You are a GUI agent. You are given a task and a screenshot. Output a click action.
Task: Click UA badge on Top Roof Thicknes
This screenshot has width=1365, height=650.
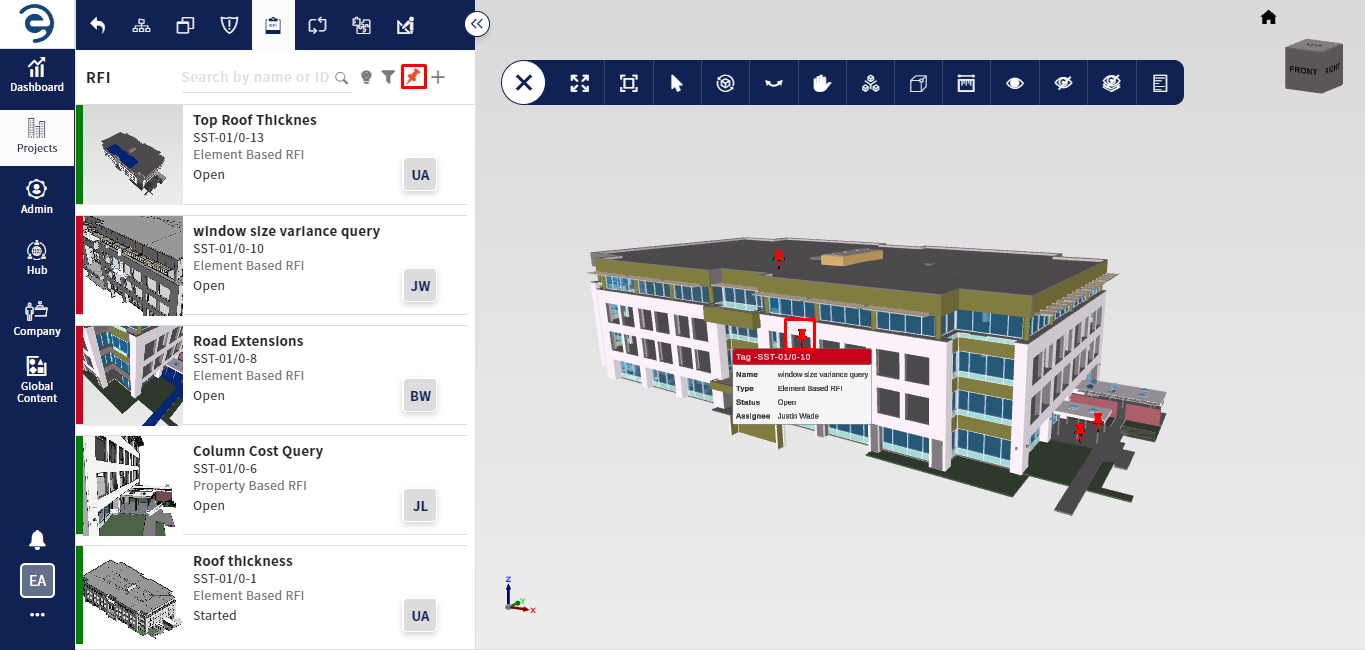click(420, 175)
